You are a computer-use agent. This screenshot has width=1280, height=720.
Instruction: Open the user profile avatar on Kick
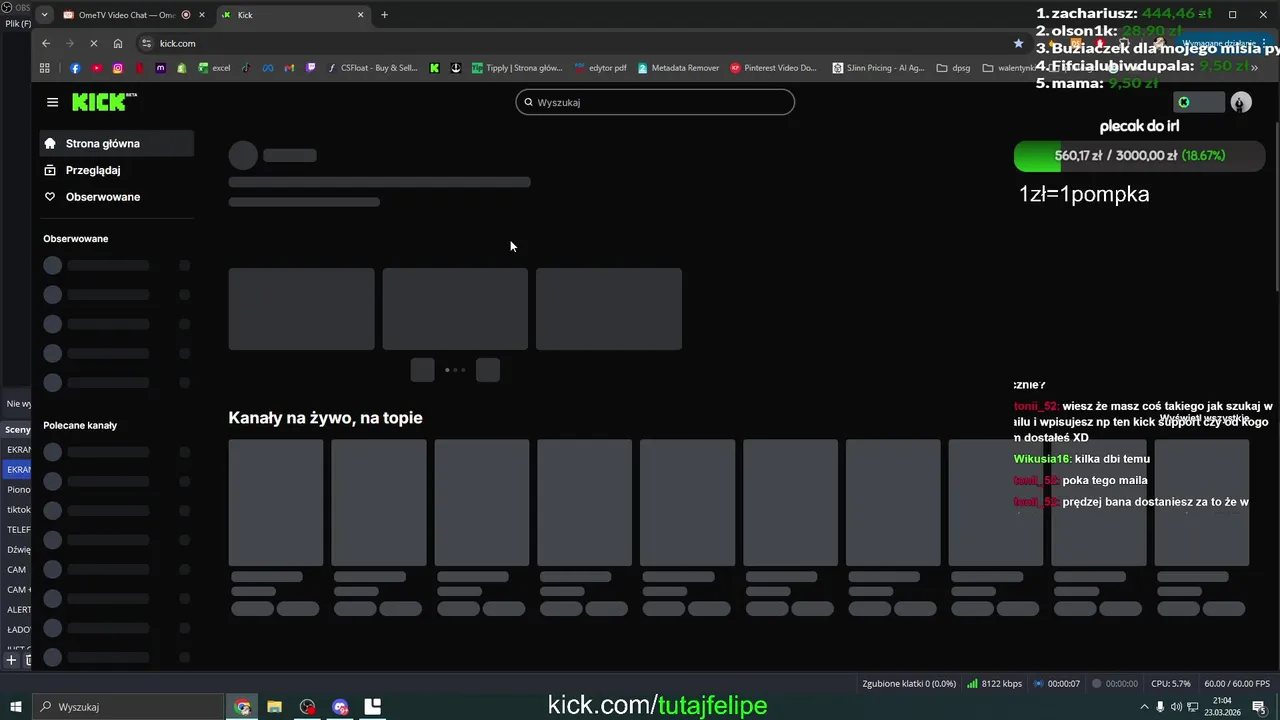[x=1241, y=102]
